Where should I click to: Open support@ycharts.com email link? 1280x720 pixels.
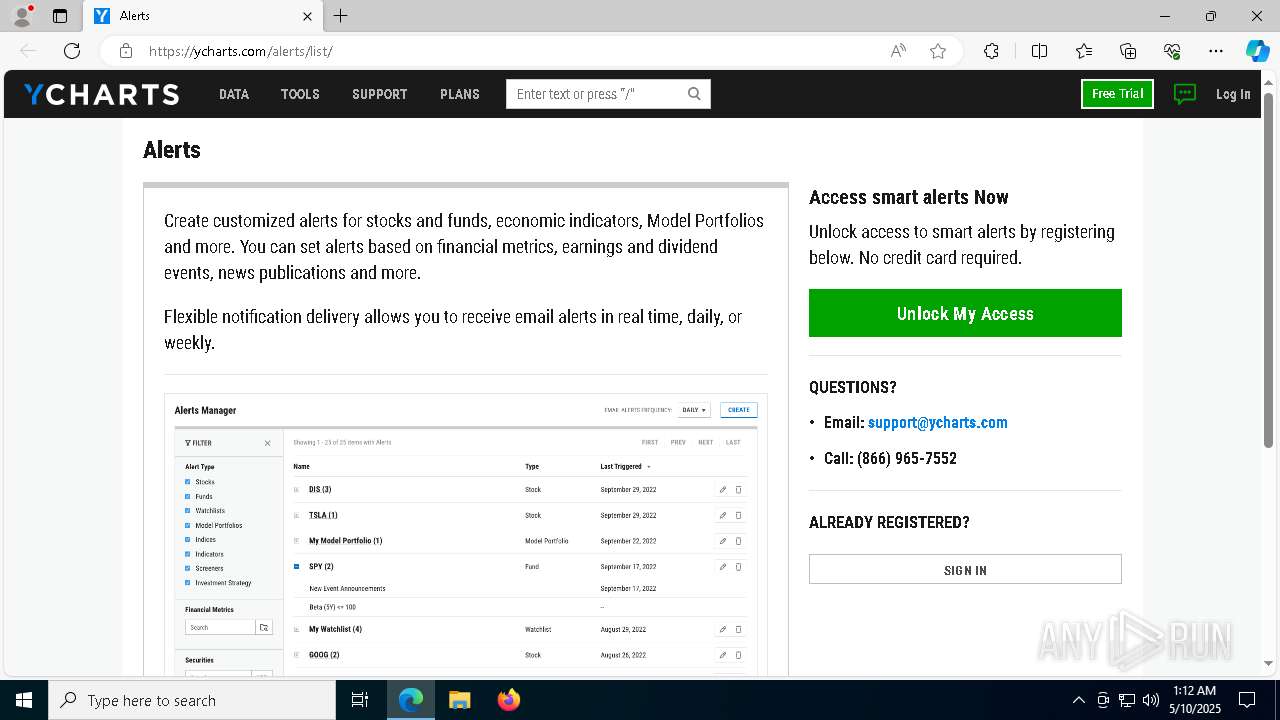pyautogui.click(x=937, y=422)
